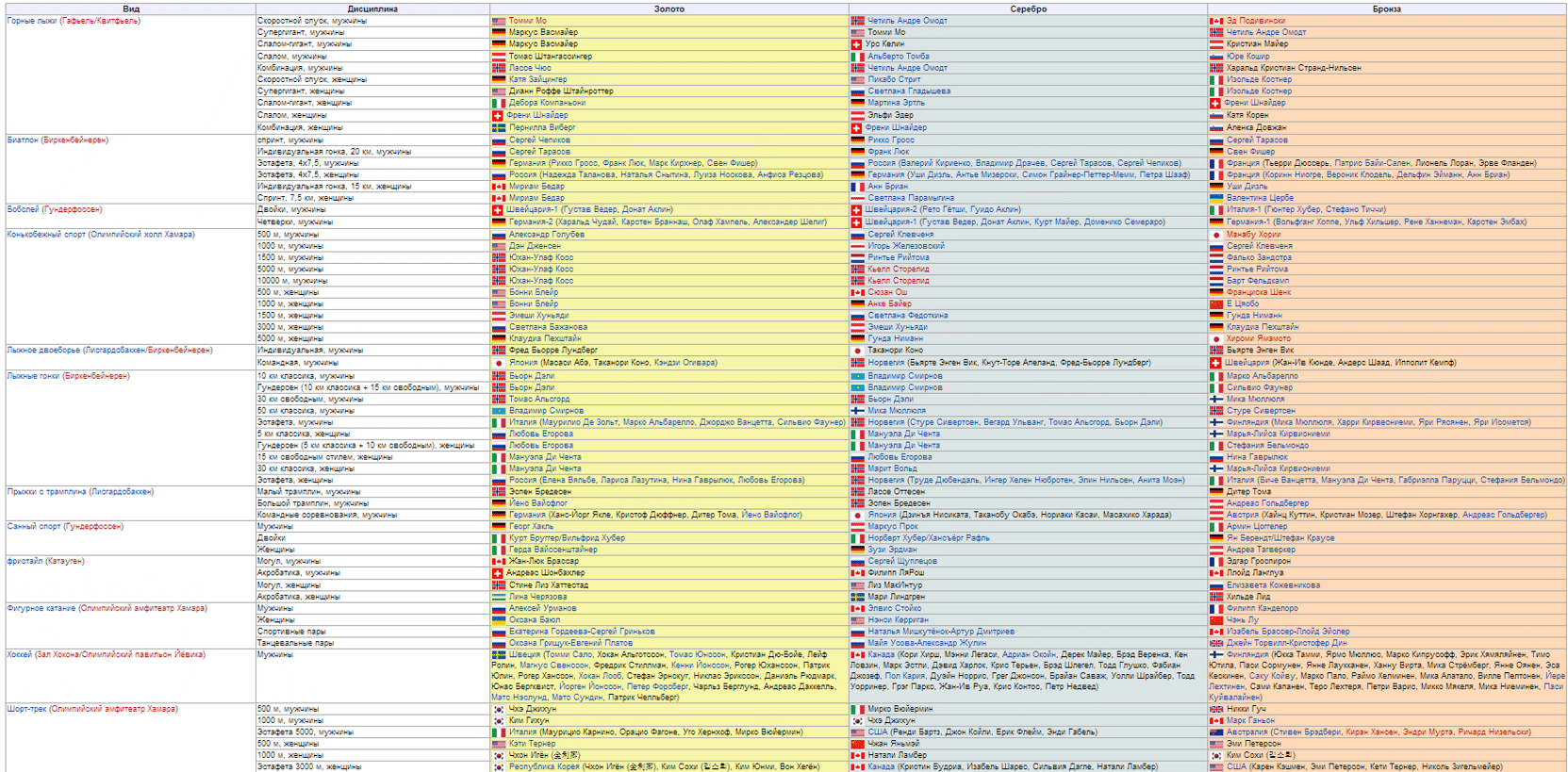The width and height of the screenshot is (1568, 772).
Task: Click the Swiss flag beside Андреас Шонбахлер
Action: pyautogui.click(x=497, y=572)
